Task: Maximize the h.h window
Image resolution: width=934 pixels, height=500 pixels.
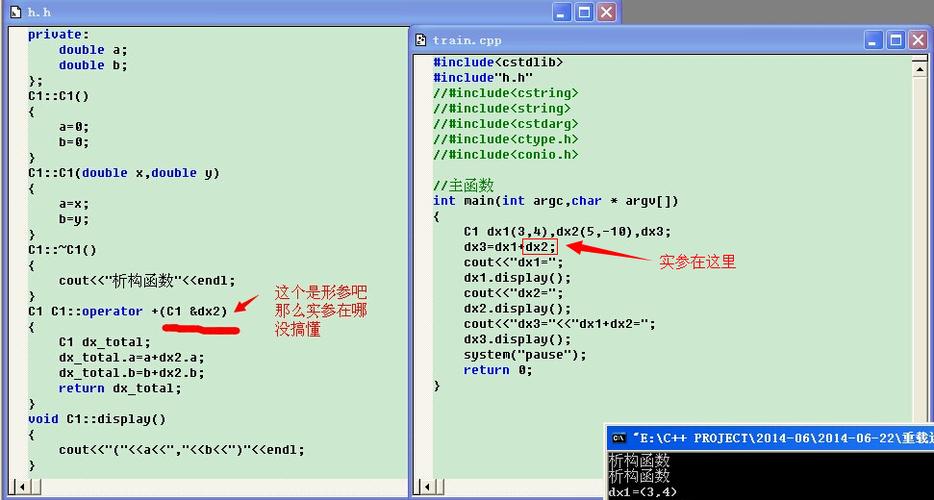Action: coord(584,12)
